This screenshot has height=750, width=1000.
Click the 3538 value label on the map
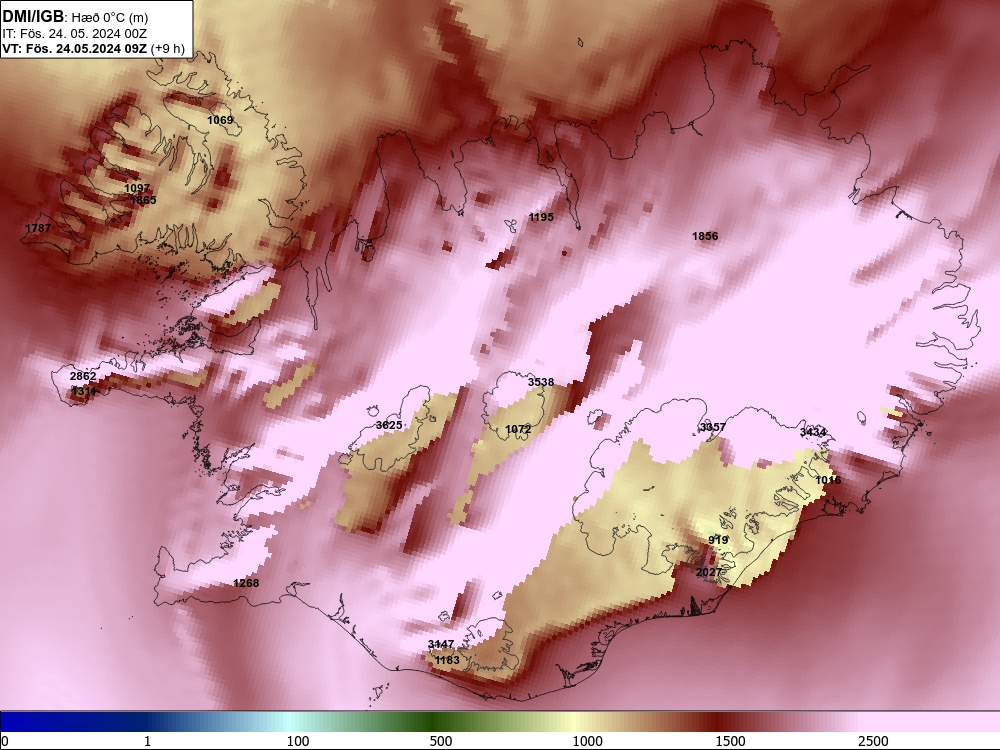[541, 382]
